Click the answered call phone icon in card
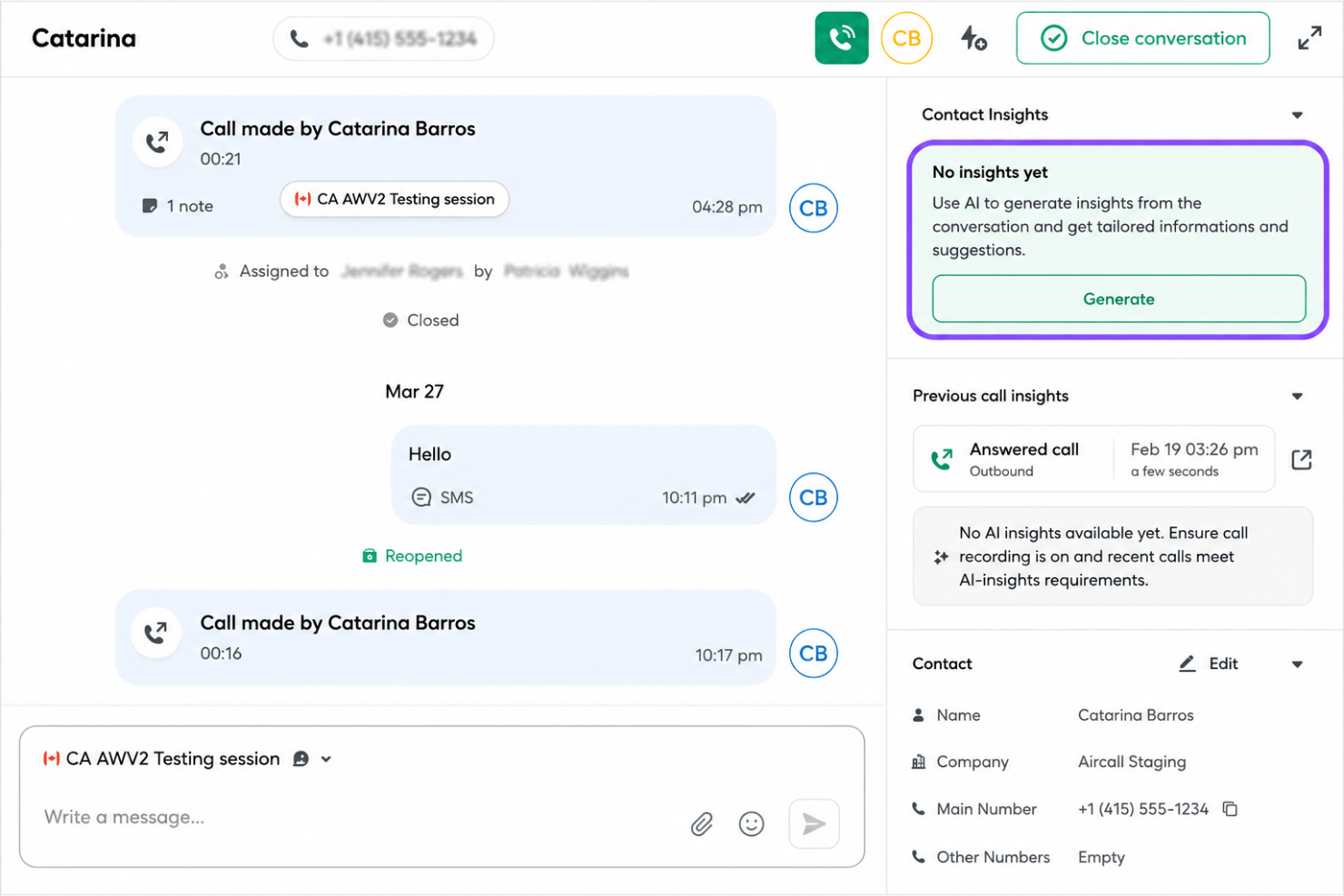Screen dimensions: 1344x896 click(x=942, y=459)
